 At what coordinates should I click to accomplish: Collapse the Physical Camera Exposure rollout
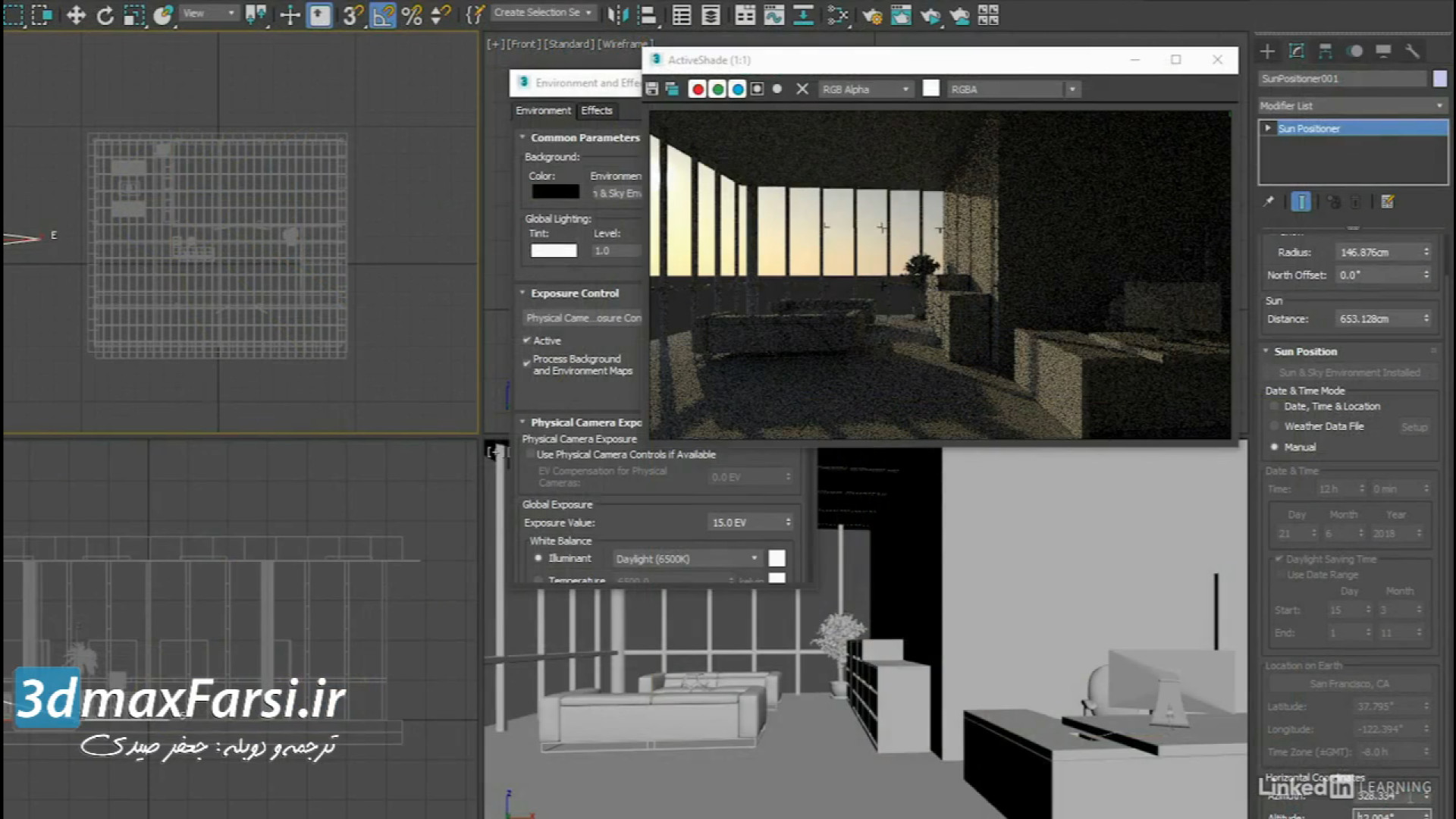(579, 422)
